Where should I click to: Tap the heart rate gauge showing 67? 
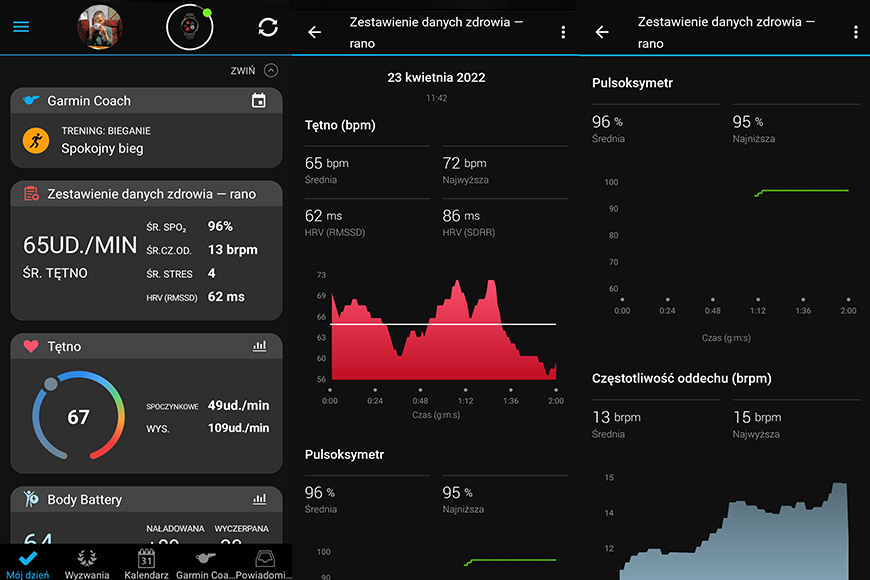(x=78, y=416)
